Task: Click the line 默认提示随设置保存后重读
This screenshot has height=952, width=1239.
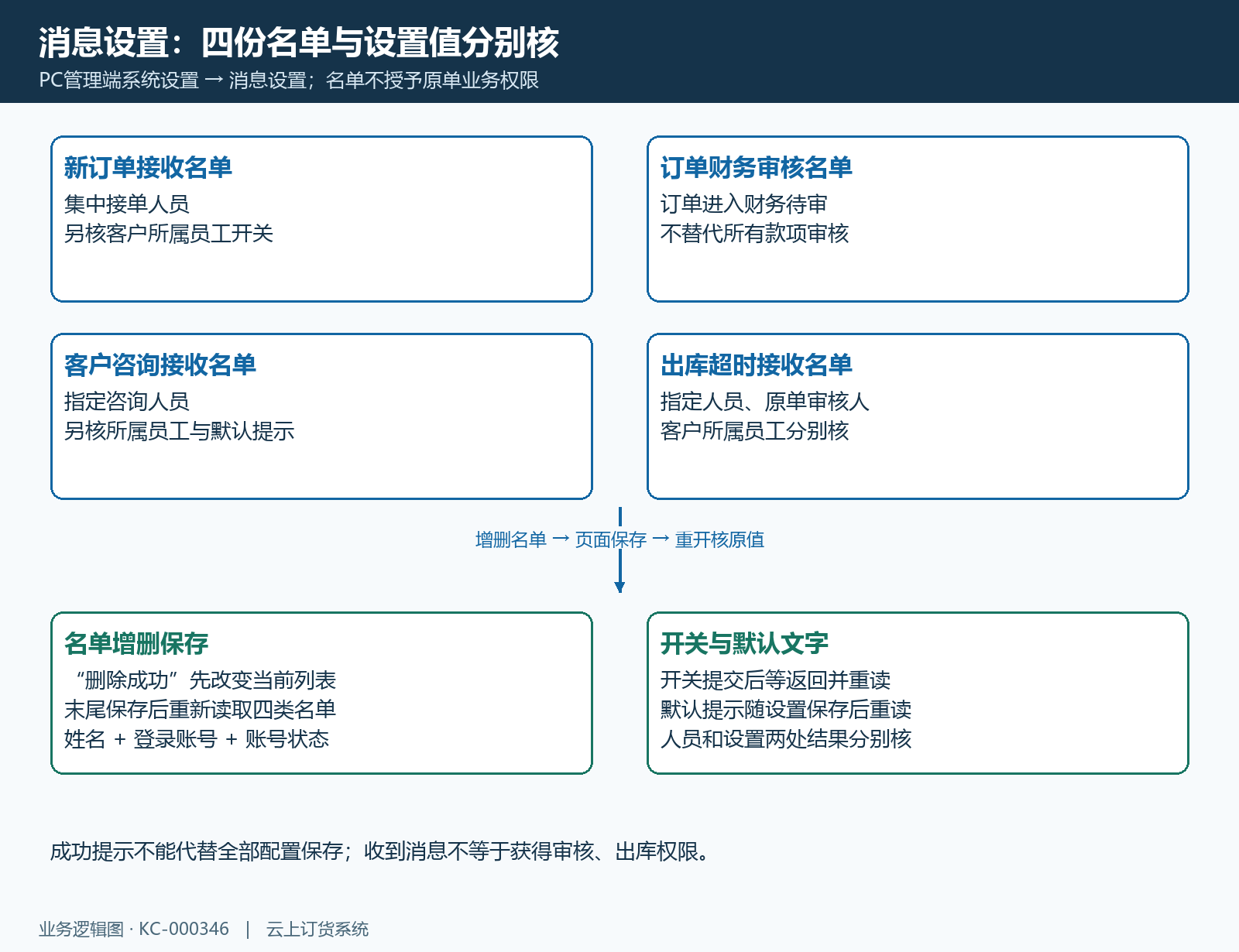Action: [785, 710]
